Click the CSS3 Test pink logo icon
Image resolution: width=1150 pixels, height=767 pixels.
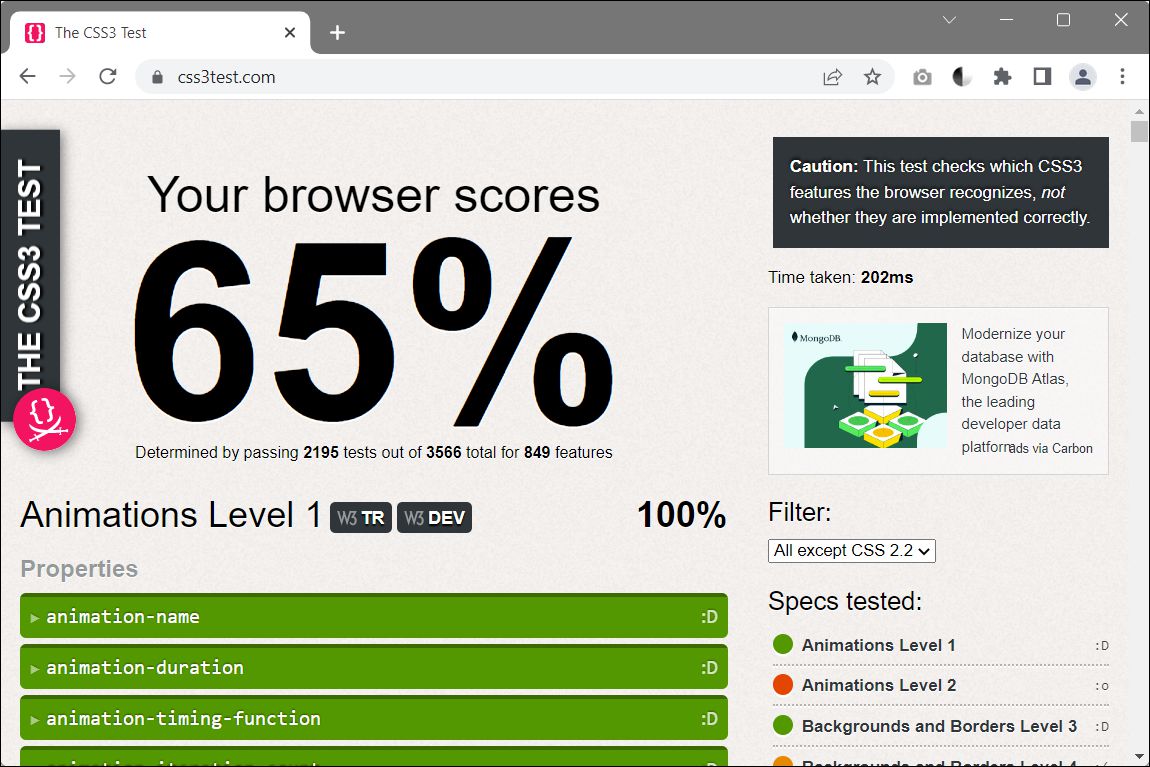44,419
